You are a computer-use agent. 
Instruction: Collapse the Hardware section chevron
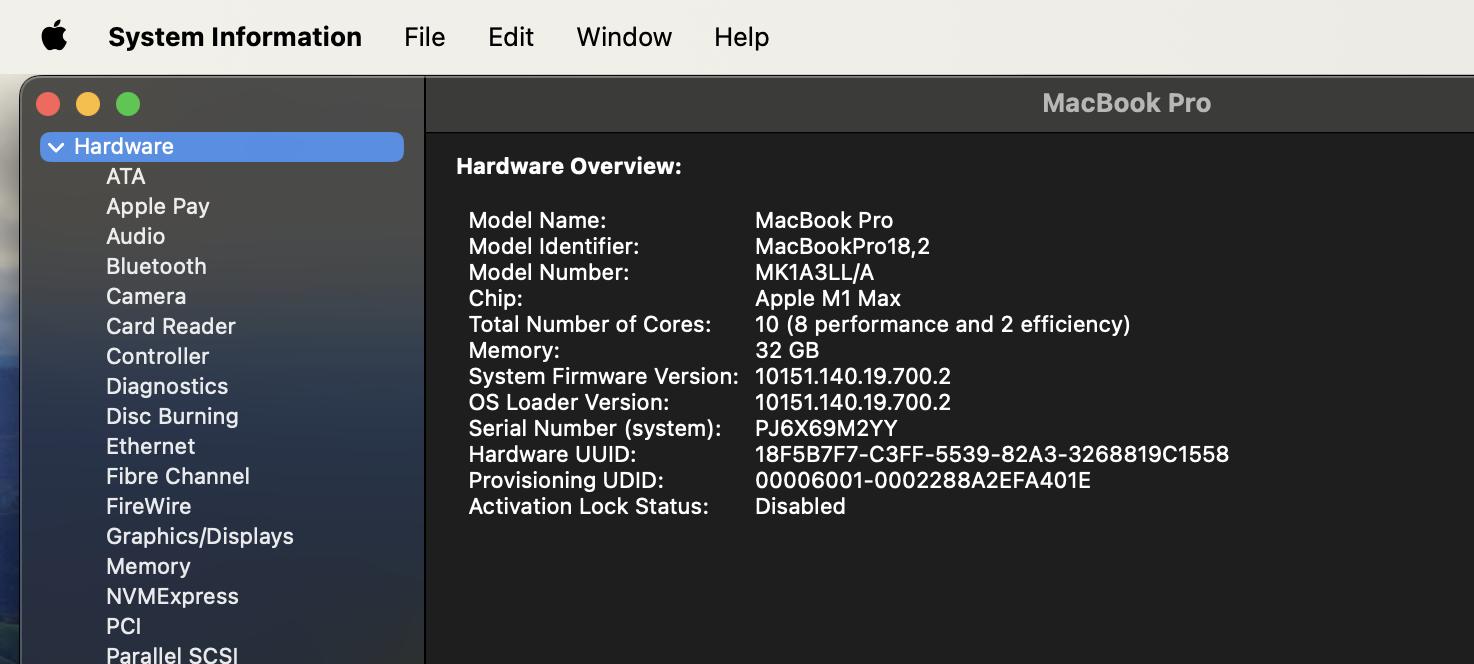point(56,147)
